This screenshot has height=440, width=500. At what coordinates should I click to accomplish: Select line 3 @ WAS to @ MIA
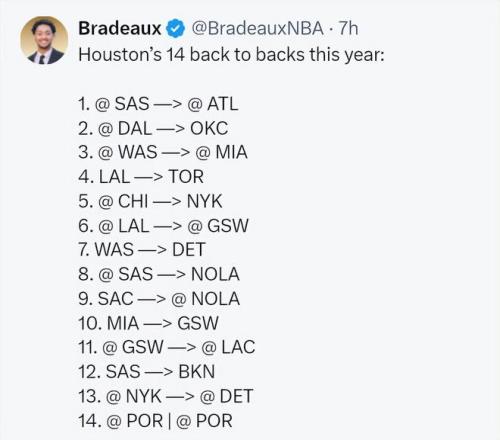click(x=163, y=152)
